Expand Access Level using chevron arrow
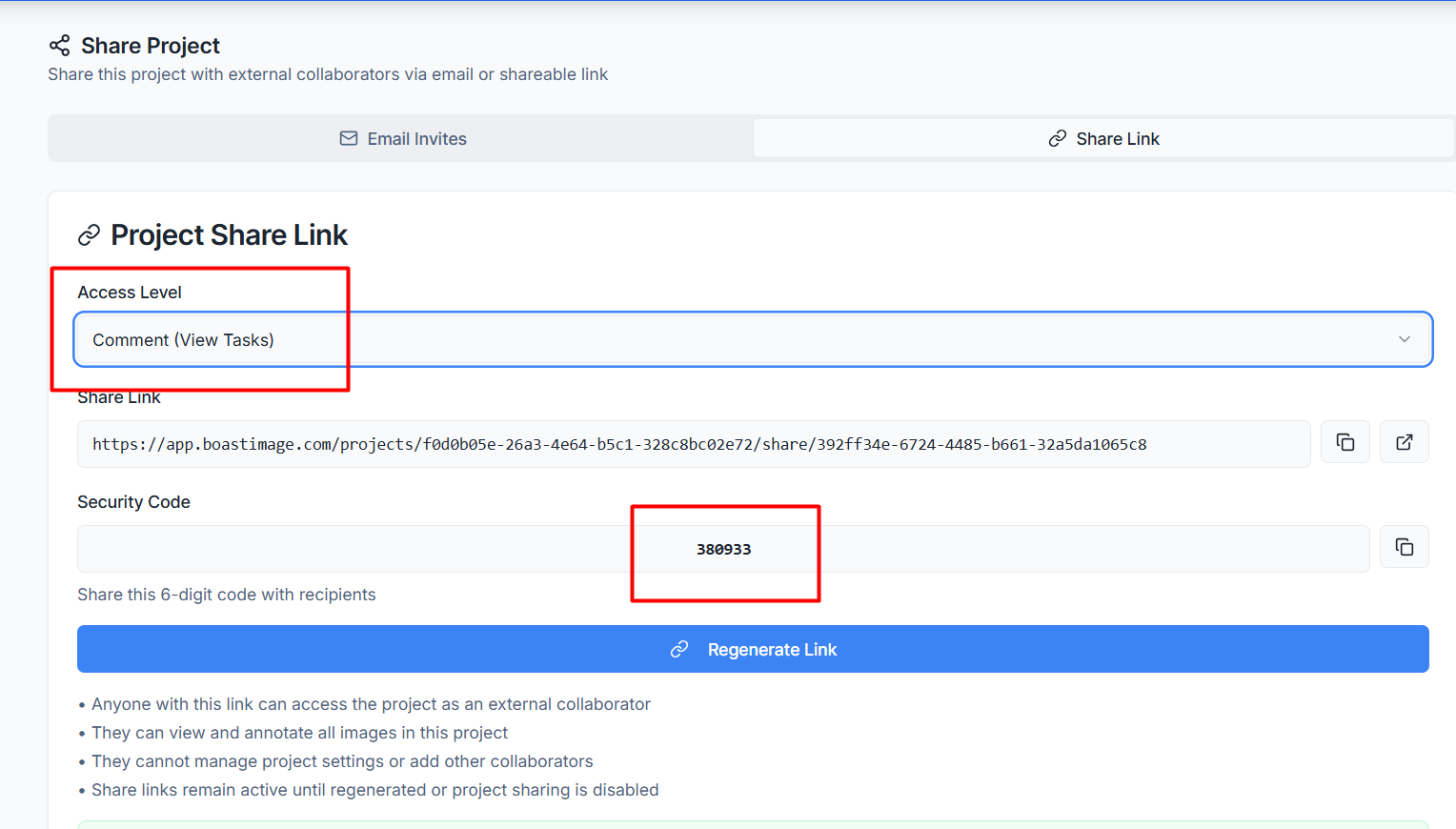This screenshot has width=1456, height=829. click(1404, 340)
